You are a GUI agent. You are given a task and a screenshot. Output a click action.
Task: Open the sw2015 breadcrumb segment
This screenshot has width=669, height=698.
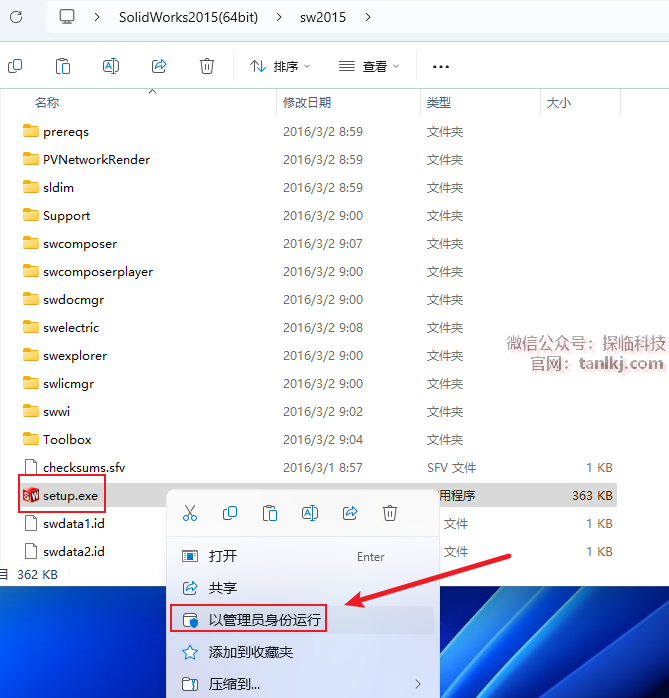(323, 17)
